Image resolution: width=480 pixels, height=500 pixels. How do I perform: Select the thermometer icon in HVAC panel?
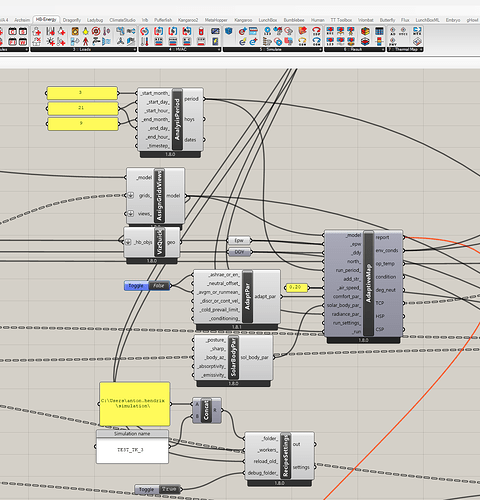[144, 41]
